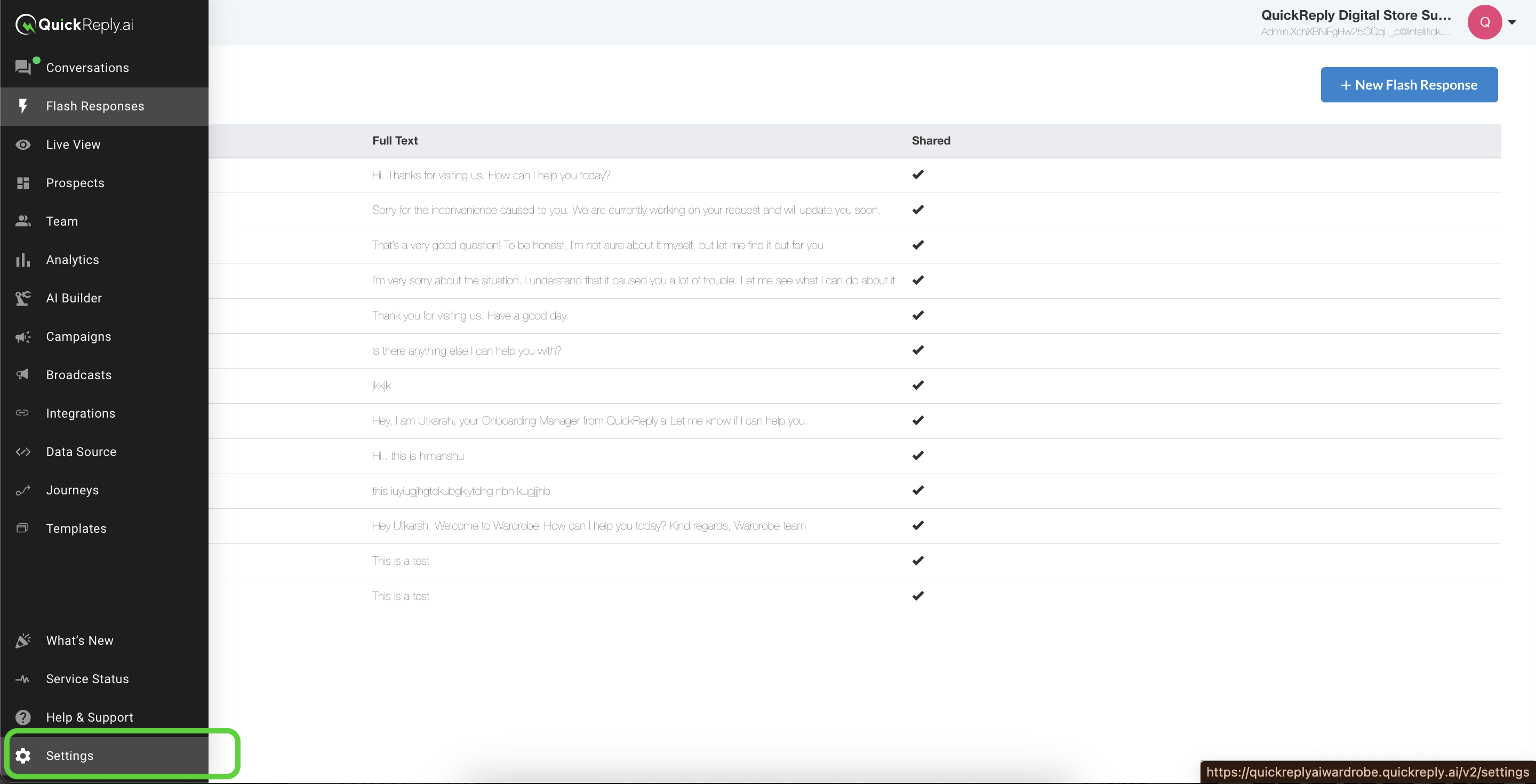Open the QuickReply.ai logo link
Image resolution: width=1536 pixels, height=784 pixels.
[x=75, y=25]
